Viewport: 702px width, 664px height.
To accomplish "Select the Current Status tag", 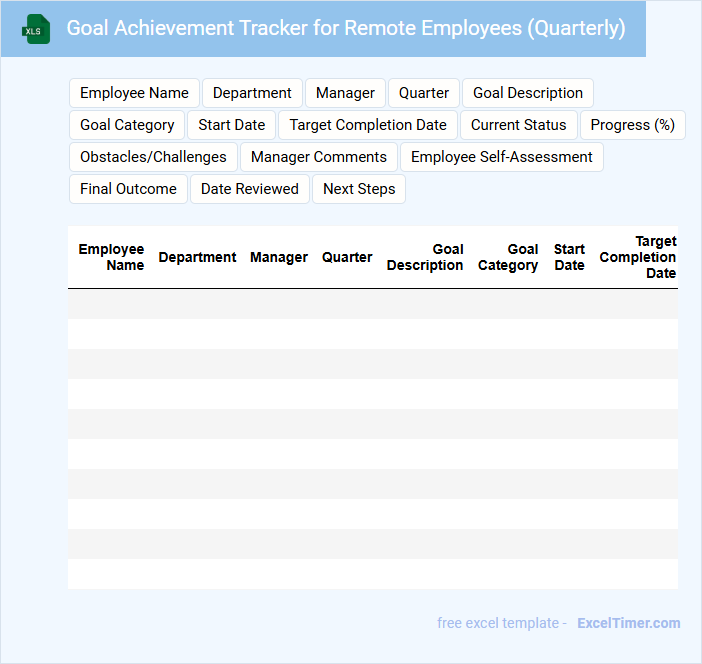I will pyautogui.click(x=518, y=125).
